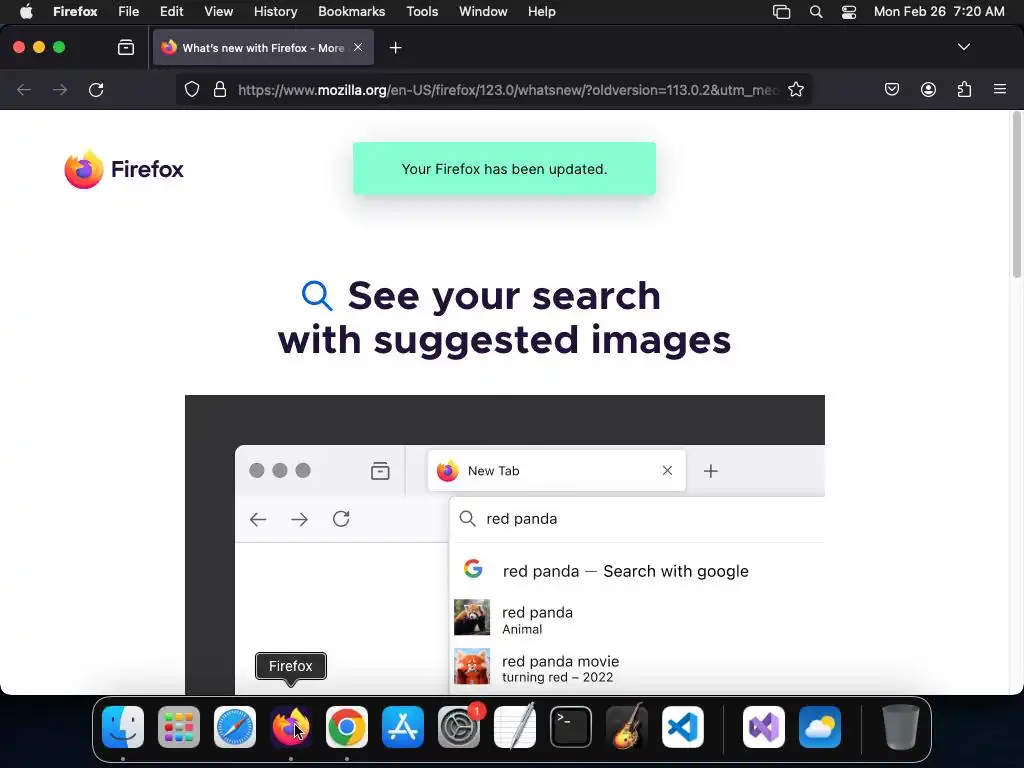Open Stage Manager from the menu bar
Screen dimensions: 1024x768
[x=781, y=11]
